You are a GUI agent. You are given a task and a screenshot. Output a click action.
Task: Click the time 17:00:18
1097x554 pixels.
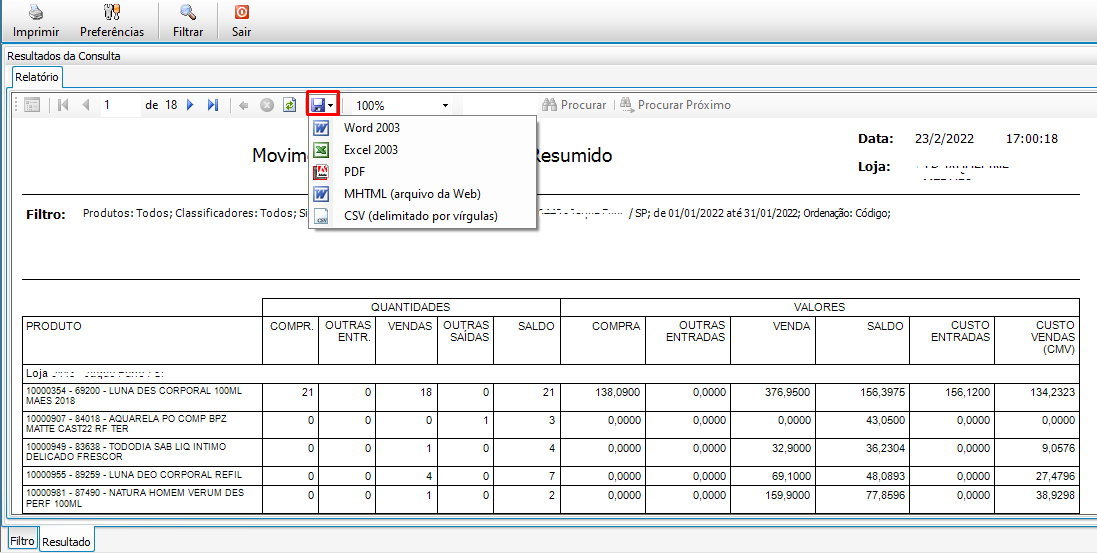pyautogui.click(x=1032, y=138)
